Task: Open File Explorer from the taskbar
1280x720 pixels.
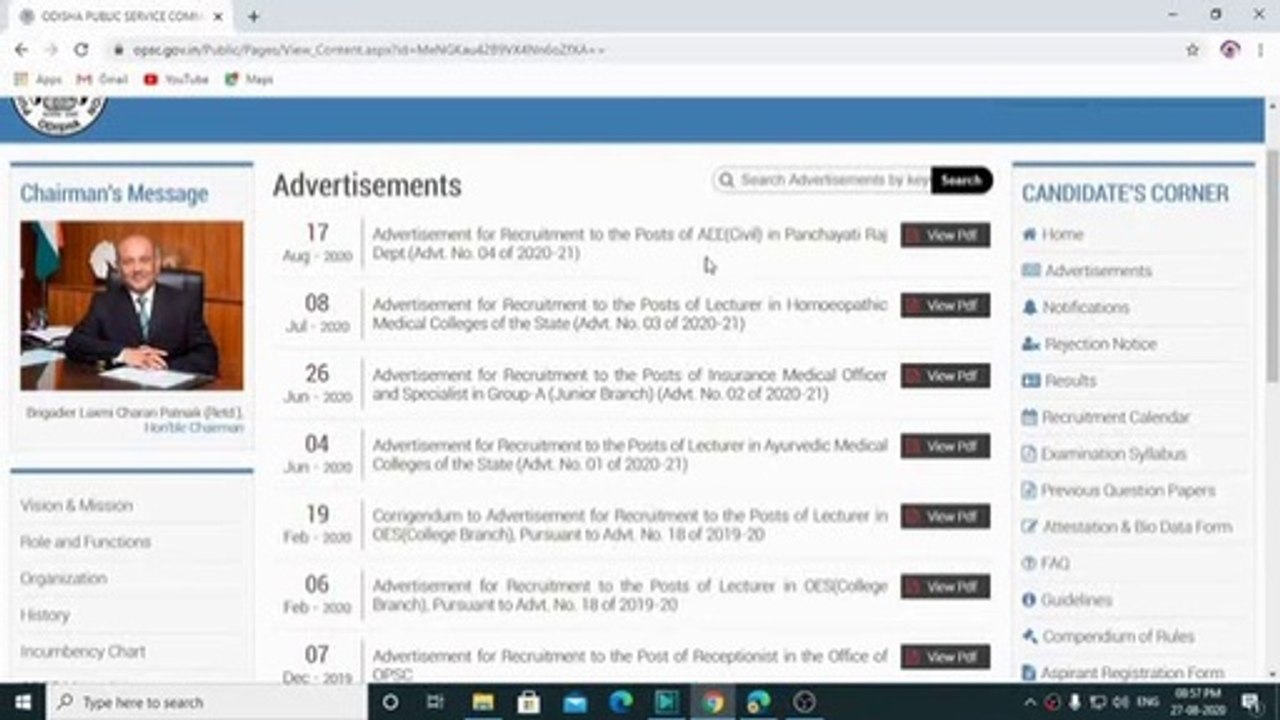Action: 482,702
